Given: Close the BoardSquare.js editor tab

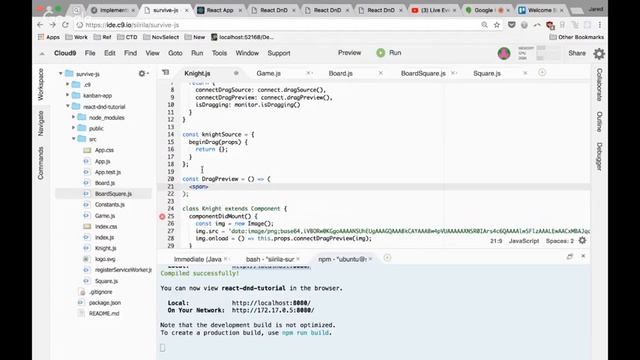Looking at the screenshot, I should (453, 73).
